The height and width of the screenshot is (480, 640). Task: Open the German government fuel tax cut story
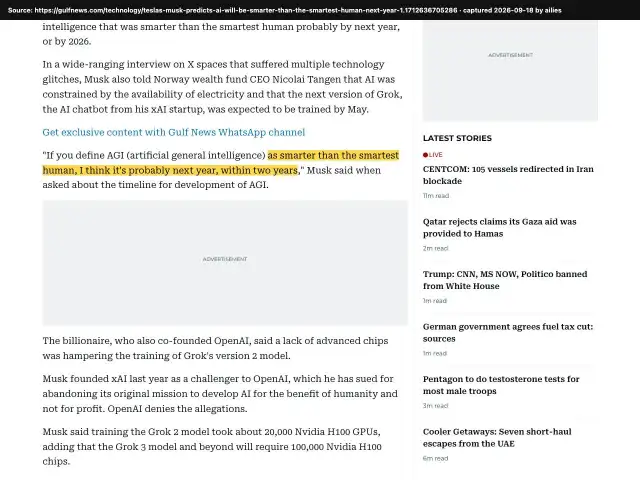point(508,333)
